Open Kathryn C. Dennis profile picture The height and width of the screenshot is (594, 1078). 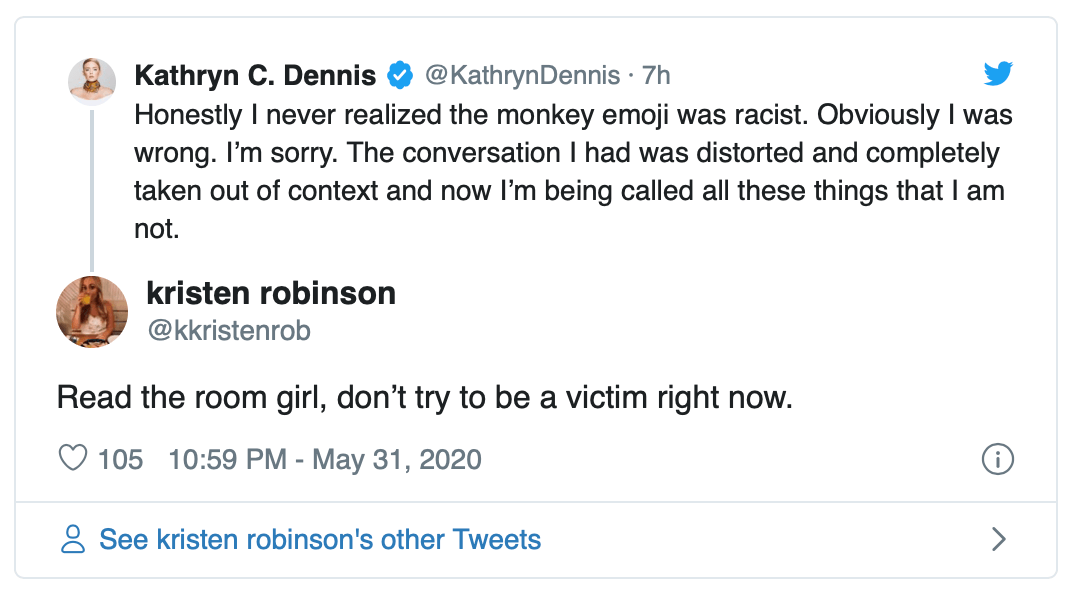click(91, 81)
